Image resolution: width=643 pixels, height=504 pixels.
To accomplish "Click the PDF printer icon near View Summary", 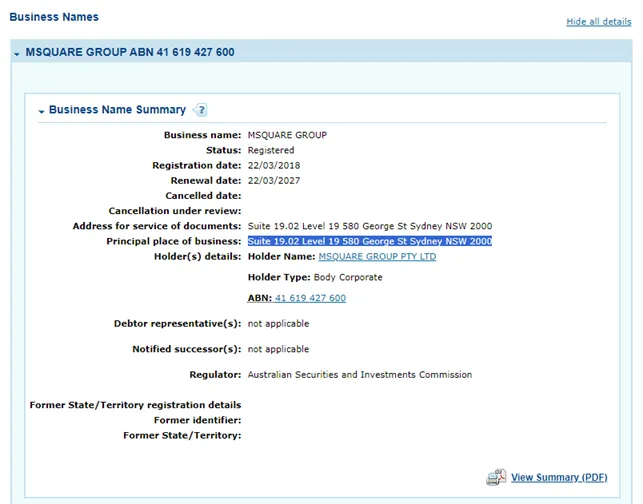I will tap(496, 477).
